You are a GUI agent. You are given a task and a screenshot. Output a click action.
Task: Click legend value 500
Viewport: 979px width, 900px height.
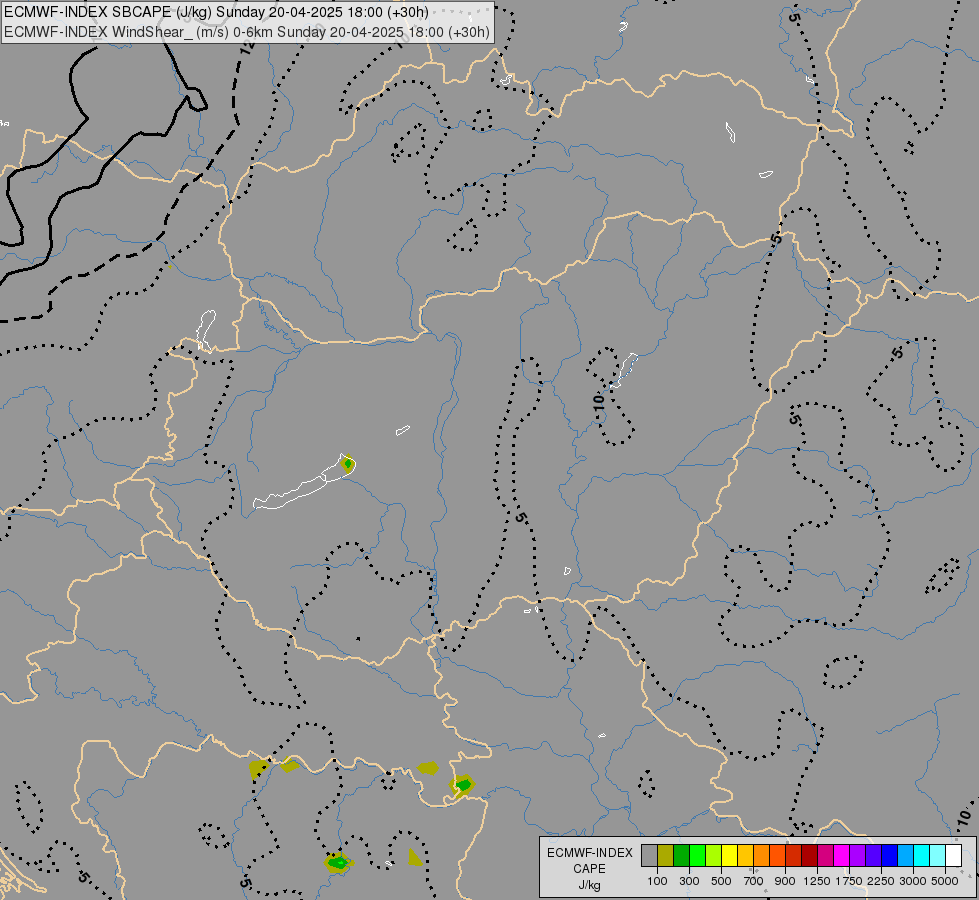[x=721, y=881]
